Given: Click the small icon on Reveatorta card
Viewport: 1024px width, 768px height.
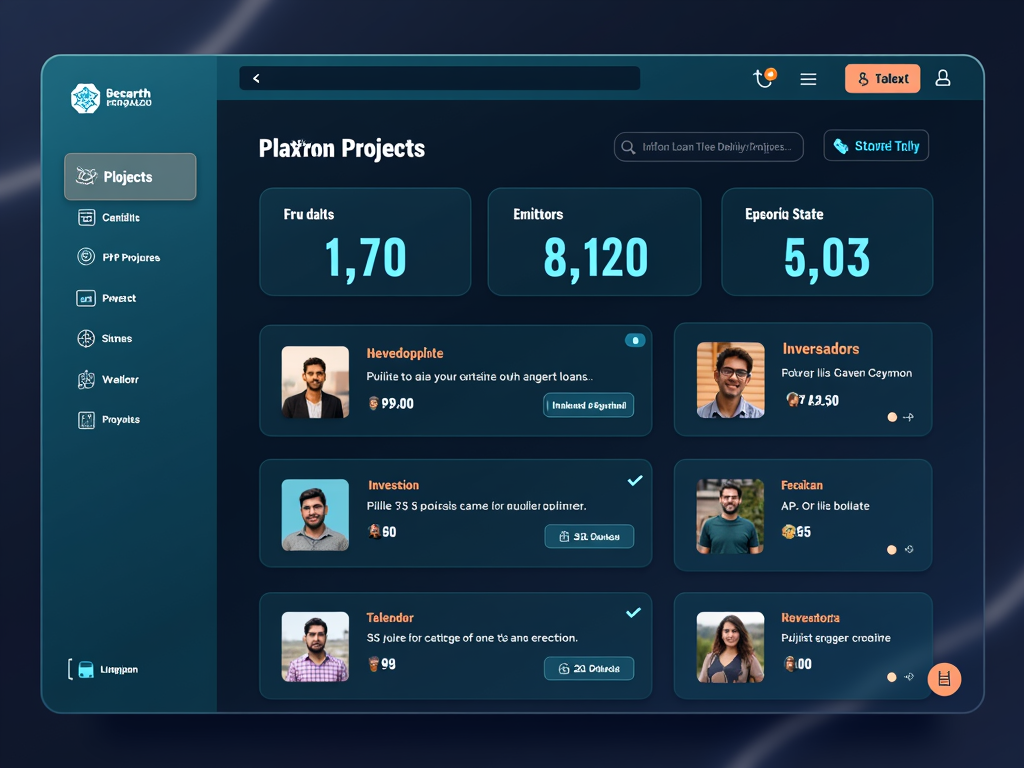Looking at the screenshot, I should pos(909,677).
